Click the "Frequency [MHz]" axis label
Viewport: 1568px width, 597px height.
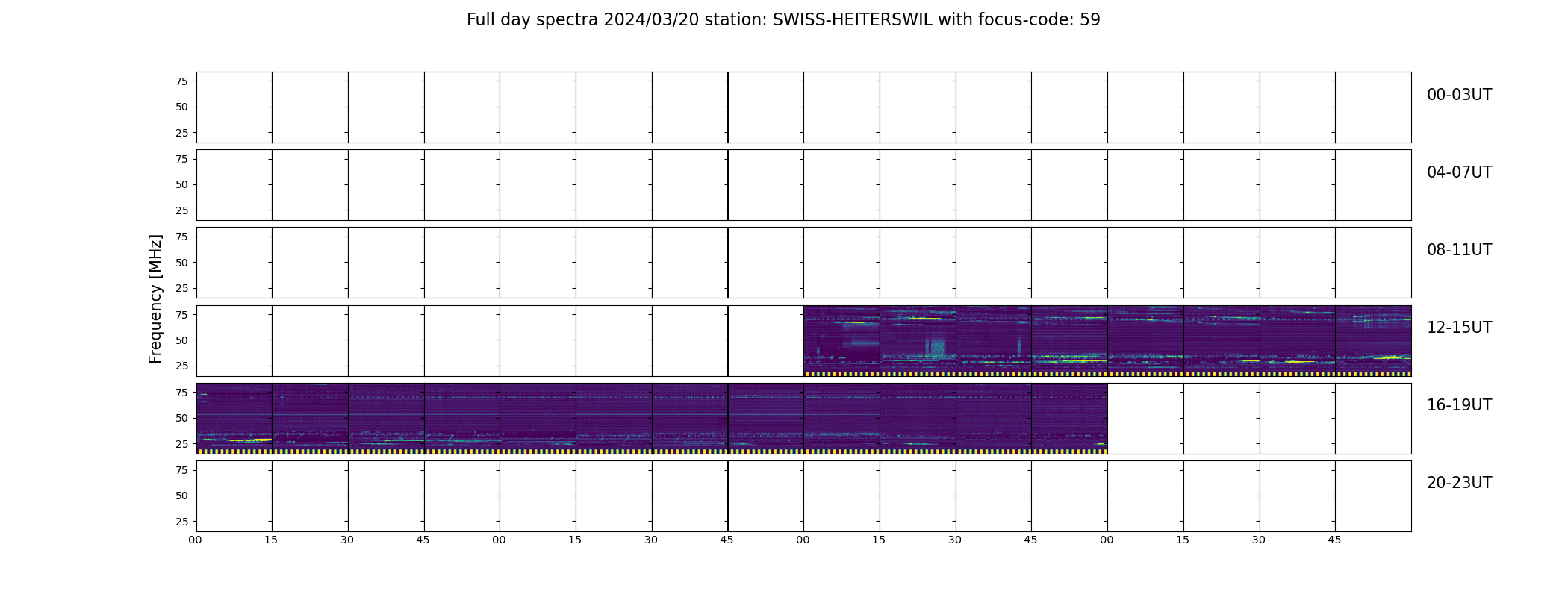[x=155, y=299]
